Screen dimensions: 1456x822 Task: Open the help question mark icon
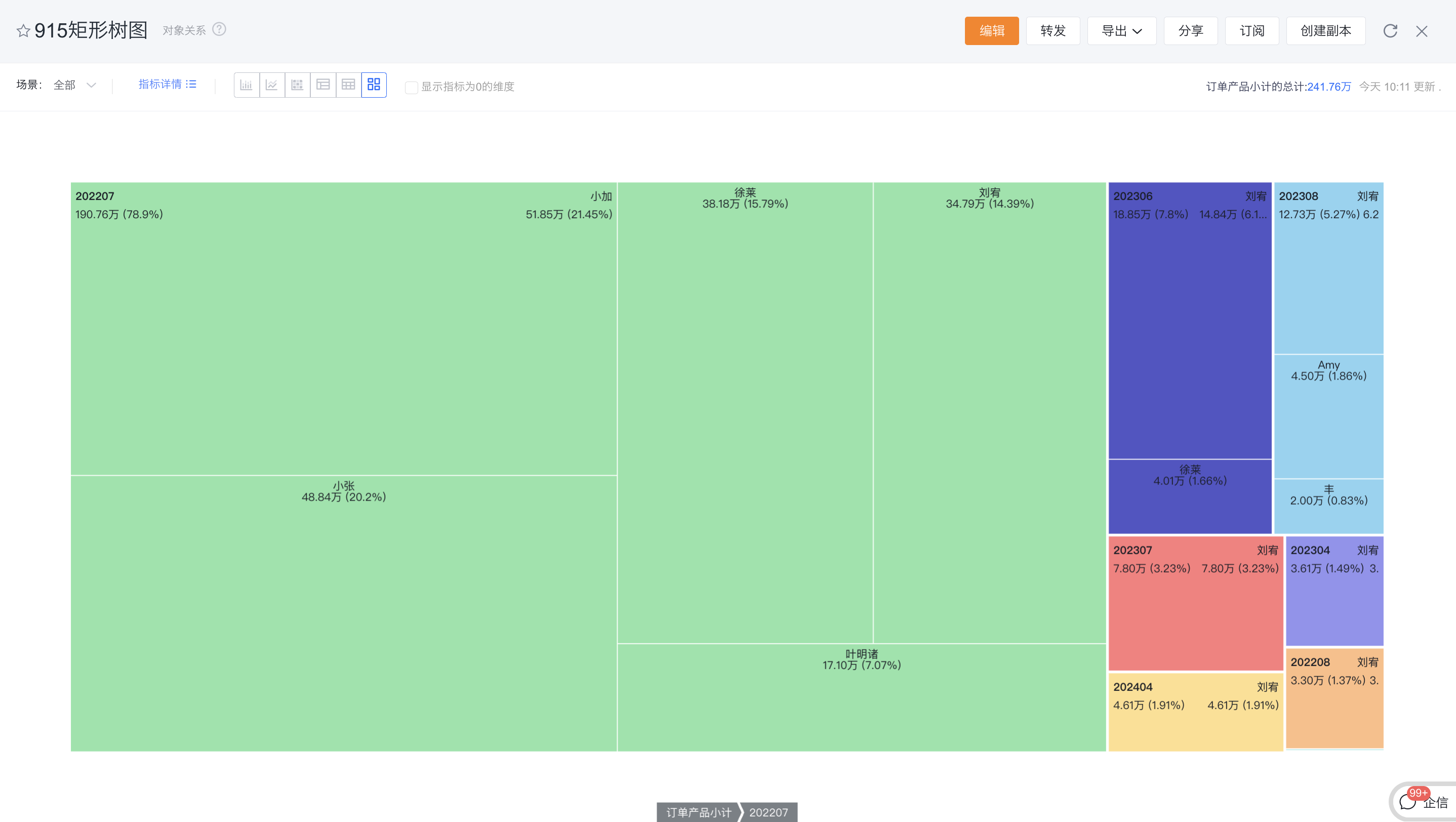(x=219, y=29)
